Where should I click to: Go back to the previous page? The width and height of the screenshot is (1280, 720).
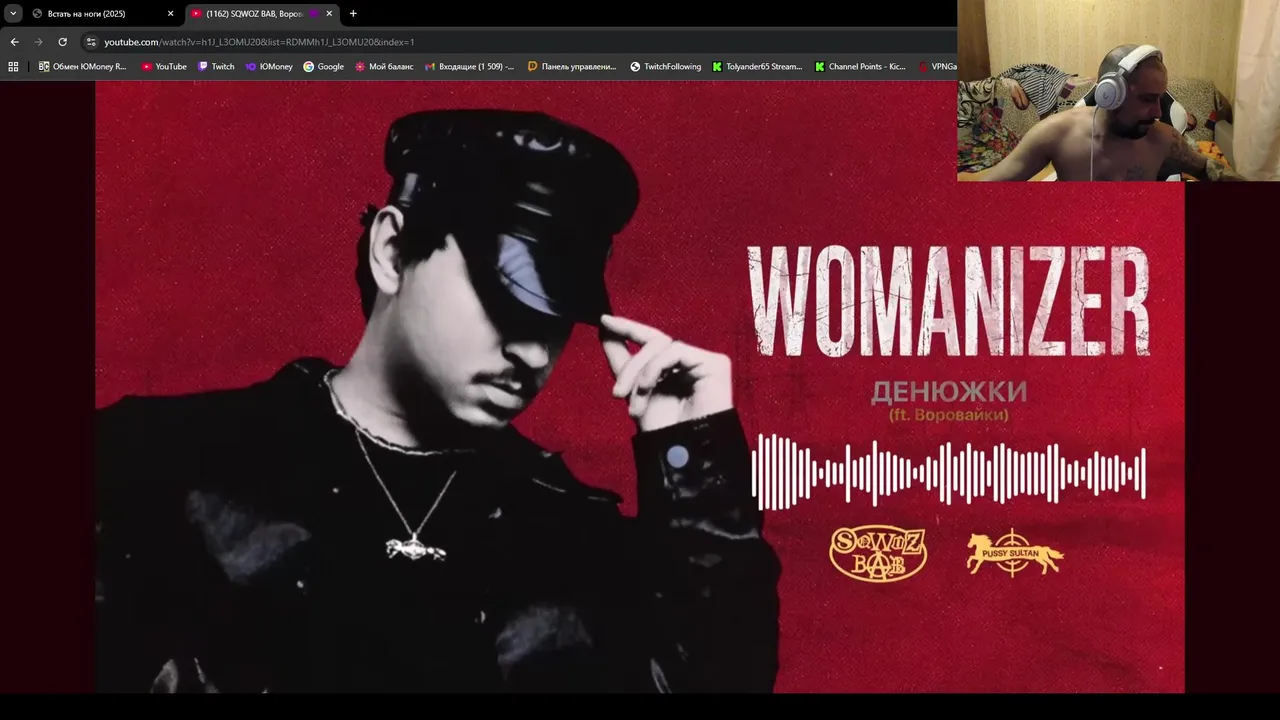14,42
